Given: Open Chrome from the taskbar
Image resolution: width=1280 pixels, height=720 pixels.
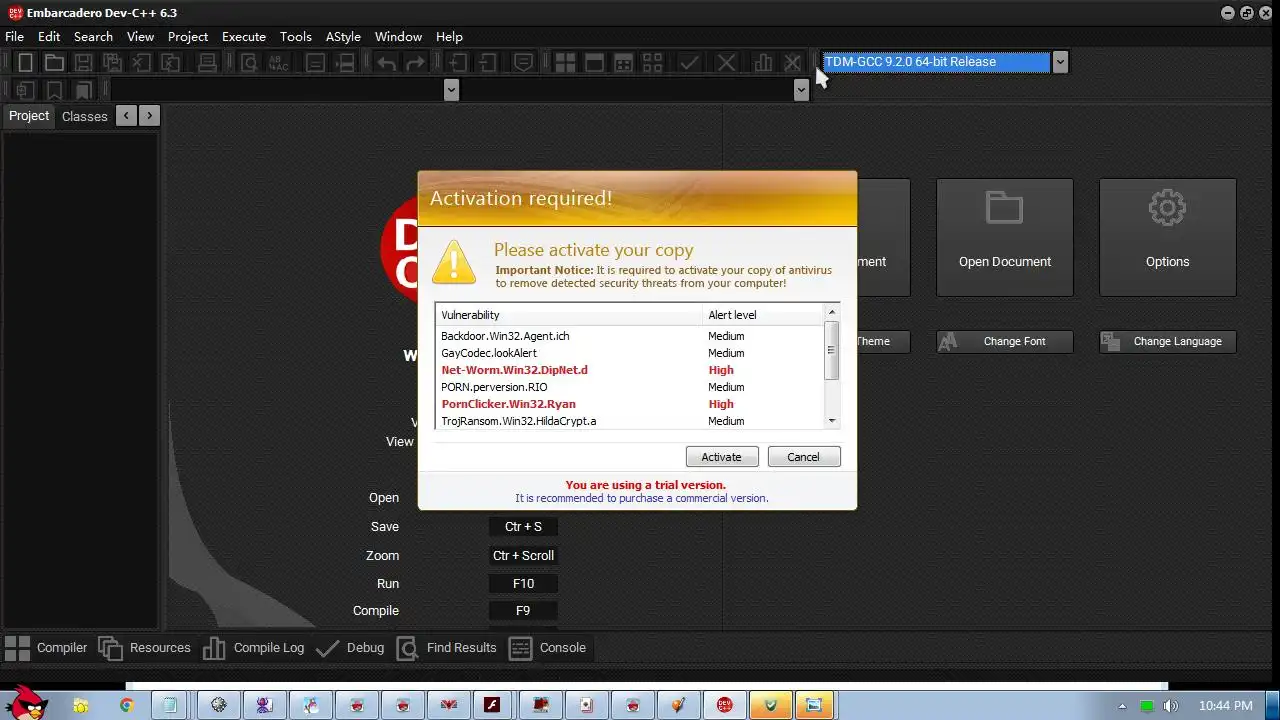Looking at the screenshot, I should click(126, 705).
